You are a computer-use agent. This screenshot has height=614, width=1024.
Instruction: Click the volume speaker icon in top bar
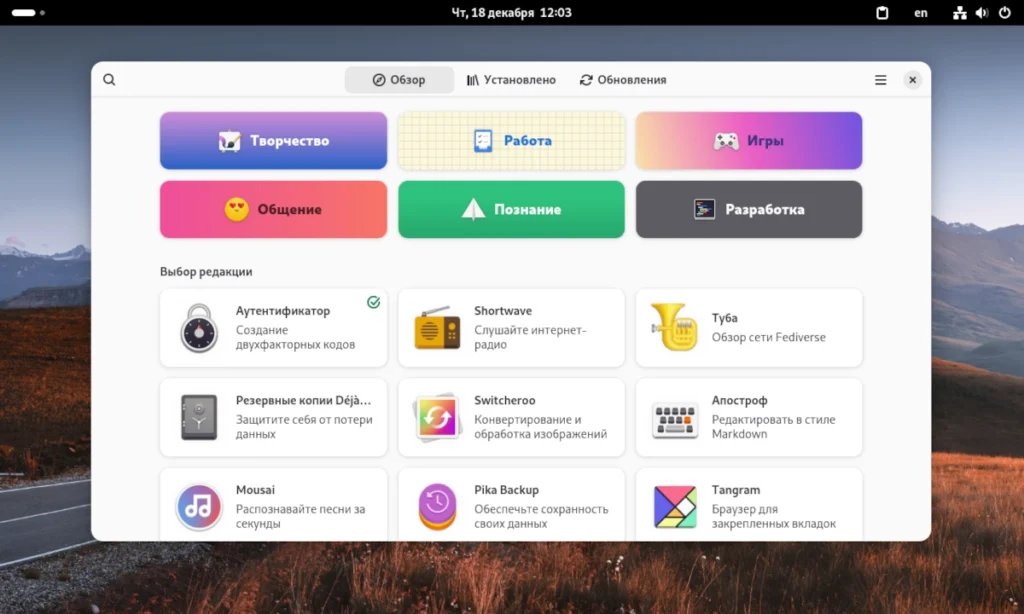982,12
